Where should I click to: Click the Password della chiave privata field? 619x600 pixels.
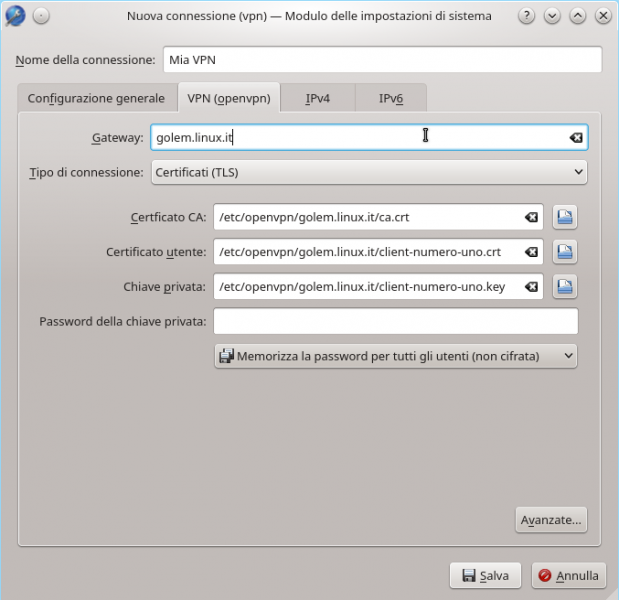pos(396,321)
